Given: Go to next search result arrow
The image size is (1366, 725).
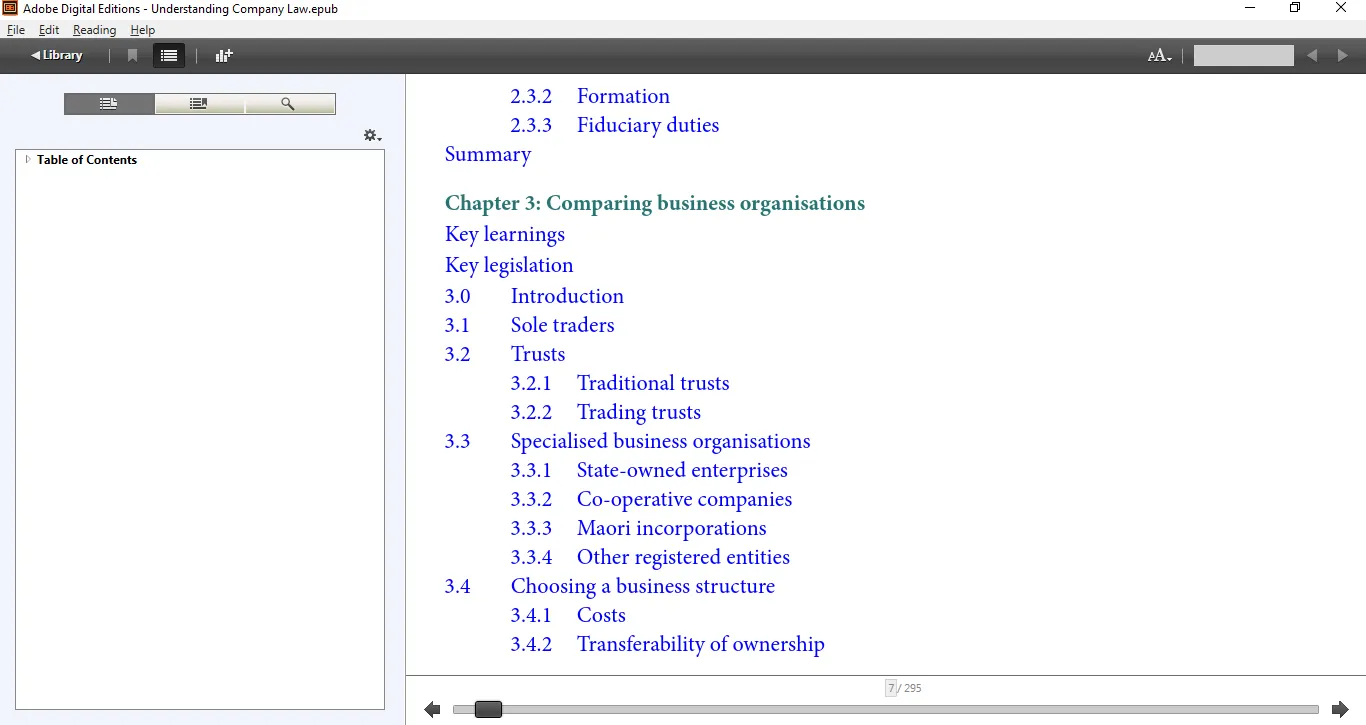Looking at the screenshot, I should (x=1343, y=56).
